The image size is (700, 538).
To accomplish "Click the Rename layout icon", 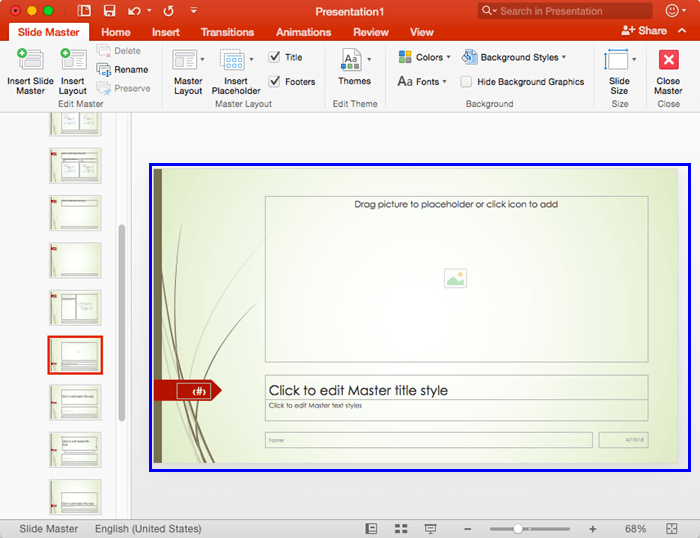I will pos(105,70).
